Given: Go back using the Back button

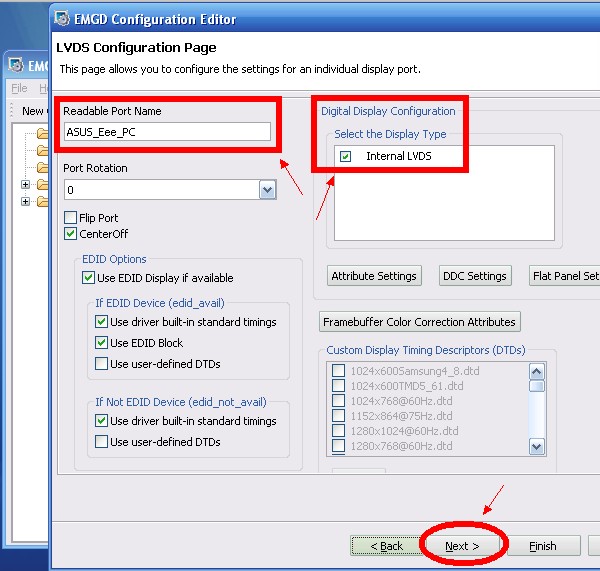Looking at the screenshot, I should click(x=386, y=546).
